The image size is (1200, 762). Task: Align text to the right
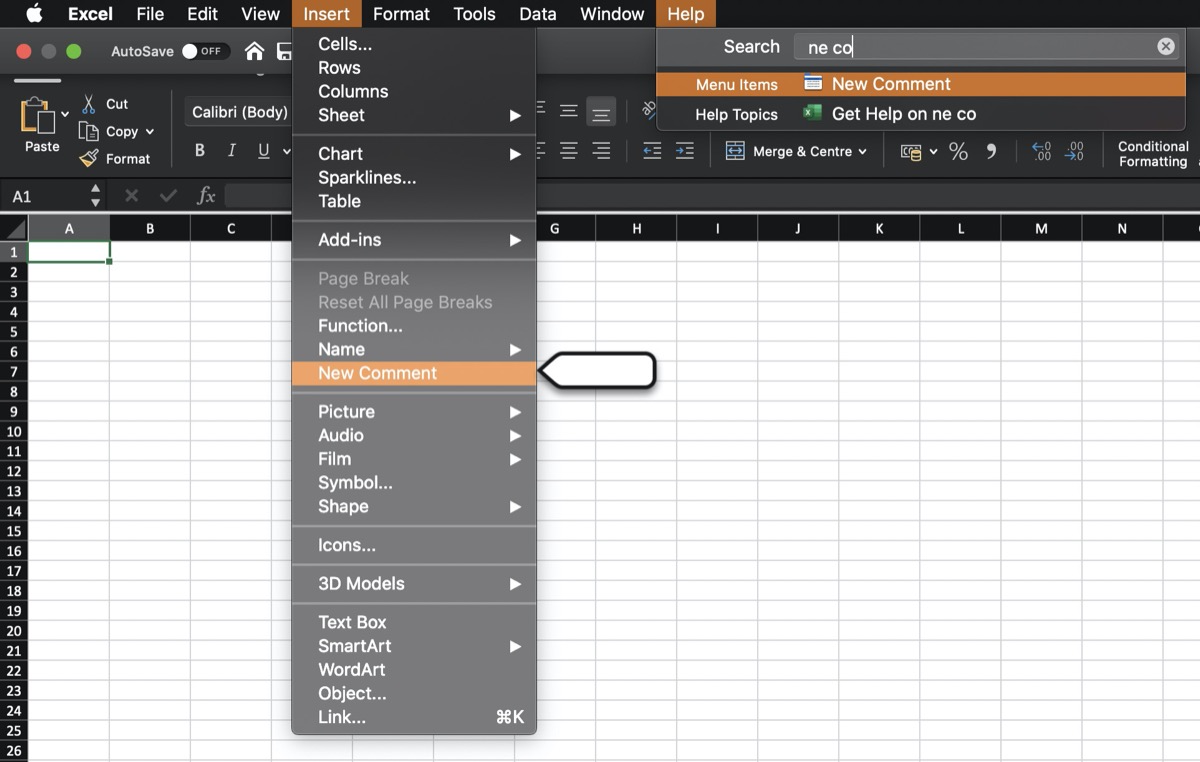(601, 151)
